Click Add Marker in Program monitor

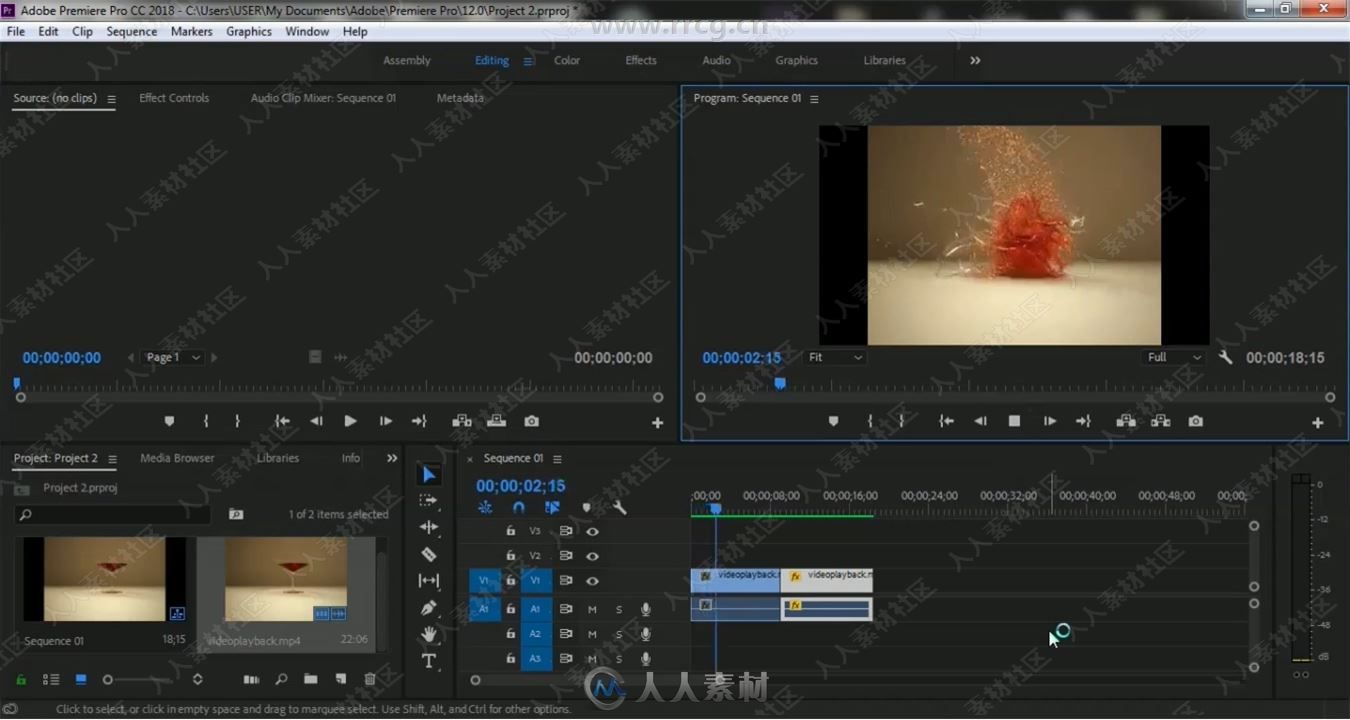(833, 422)
